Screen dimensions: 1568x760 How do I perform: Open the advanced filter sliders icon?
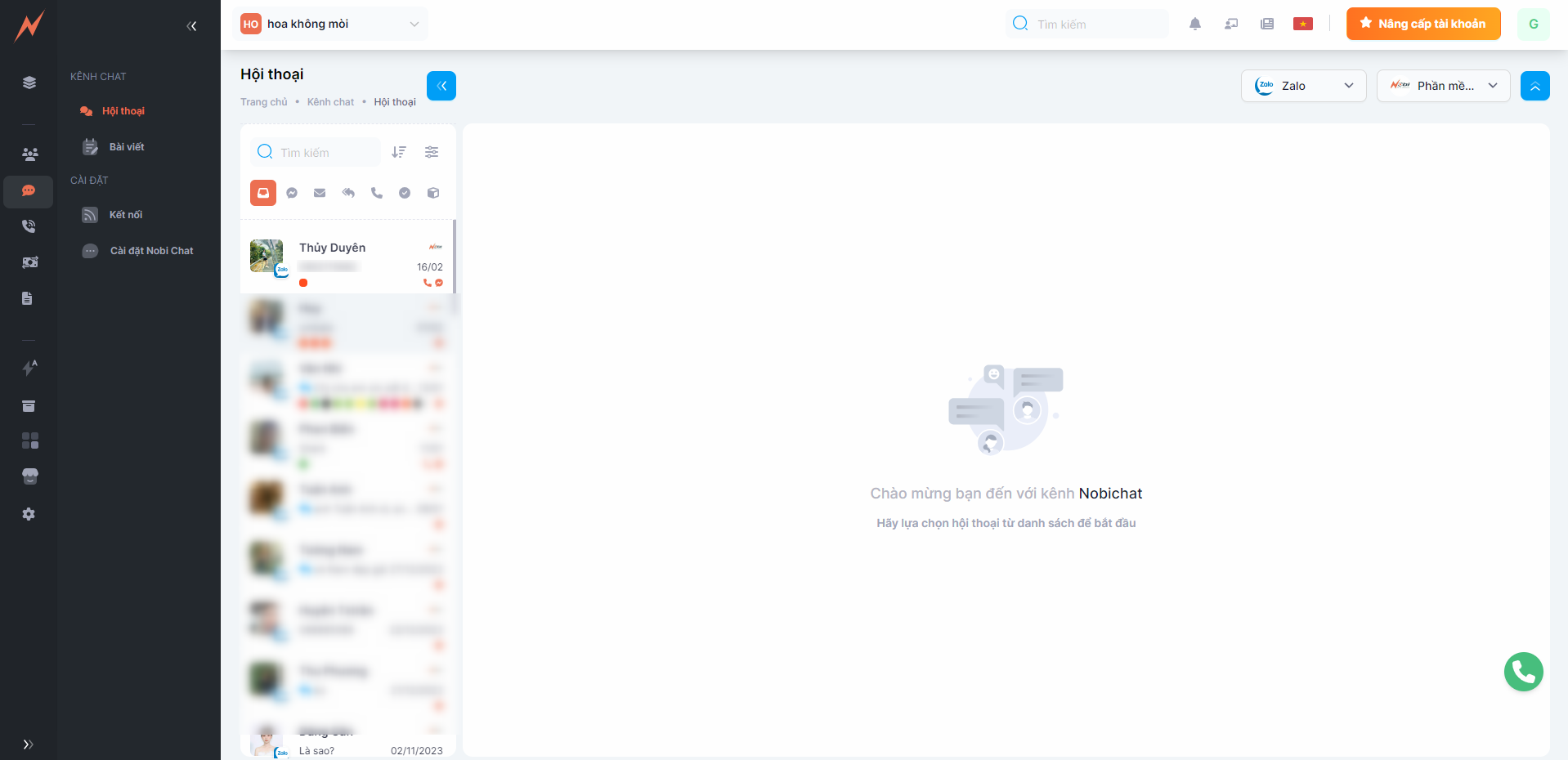click(432, 152)
